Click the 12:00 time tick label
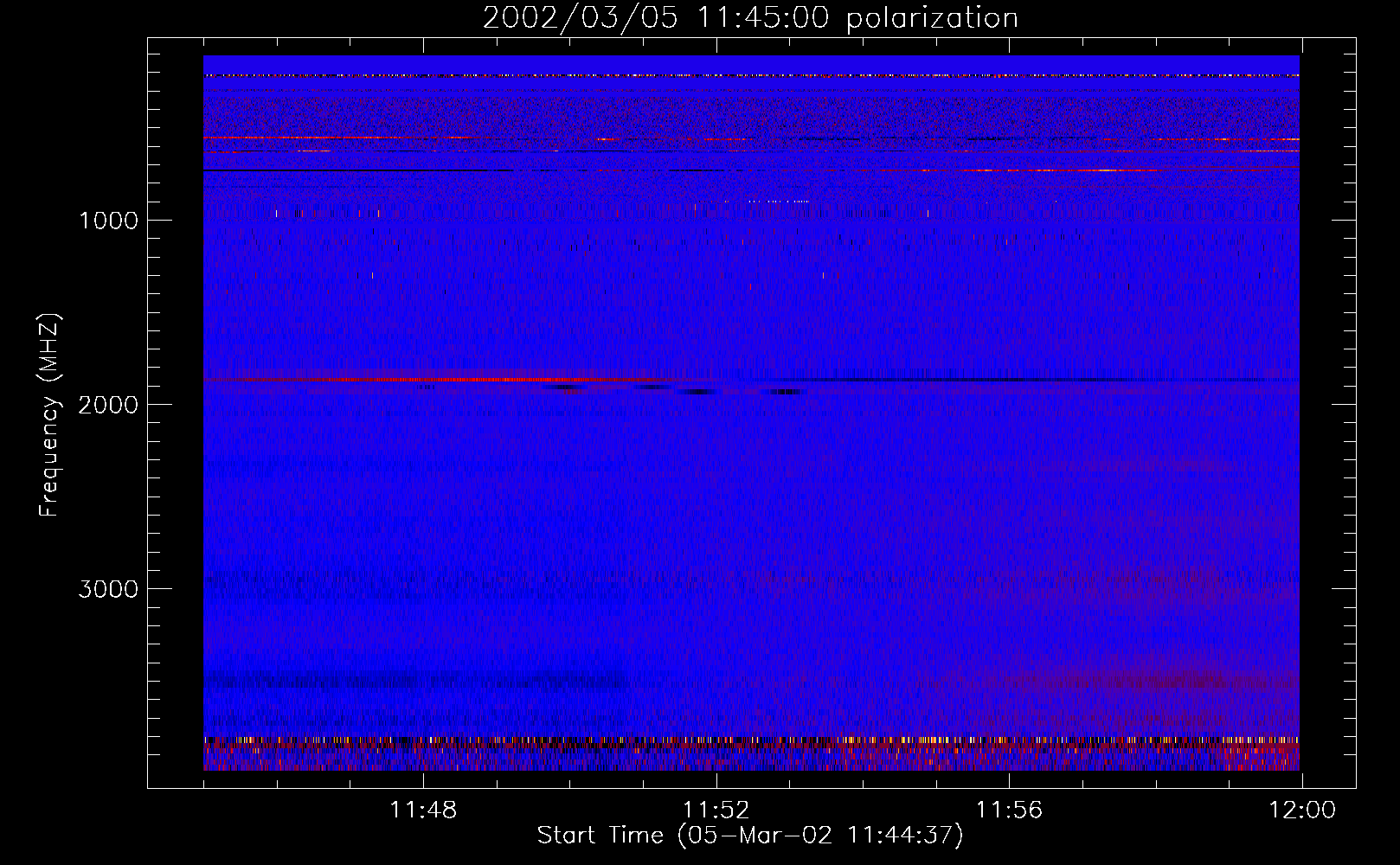1400x865 pixels. [1302, 811]
